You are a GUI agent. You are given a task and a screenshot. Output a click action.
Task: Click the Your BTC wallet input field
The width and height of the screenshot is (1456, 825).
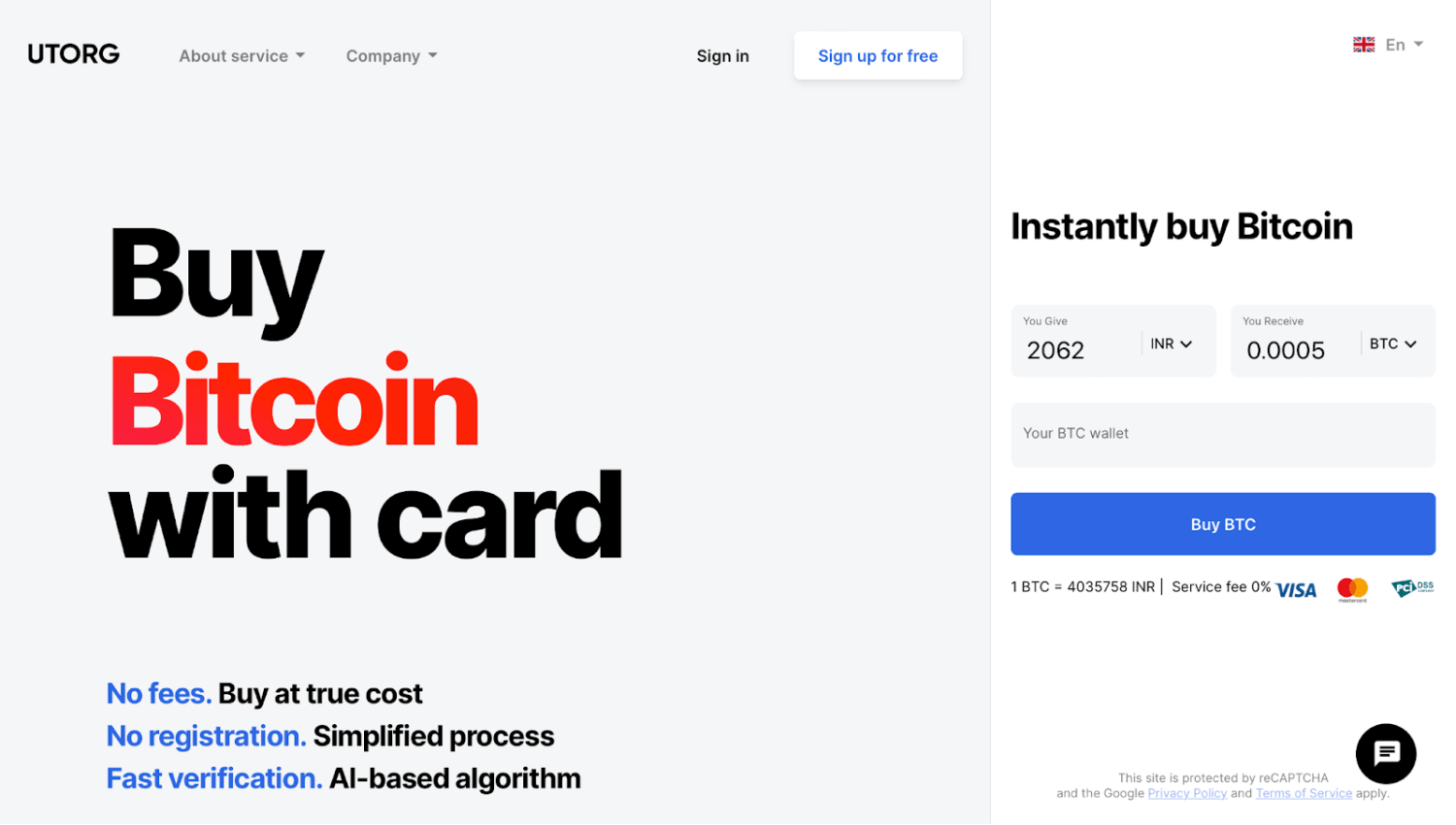point(1222,434)
